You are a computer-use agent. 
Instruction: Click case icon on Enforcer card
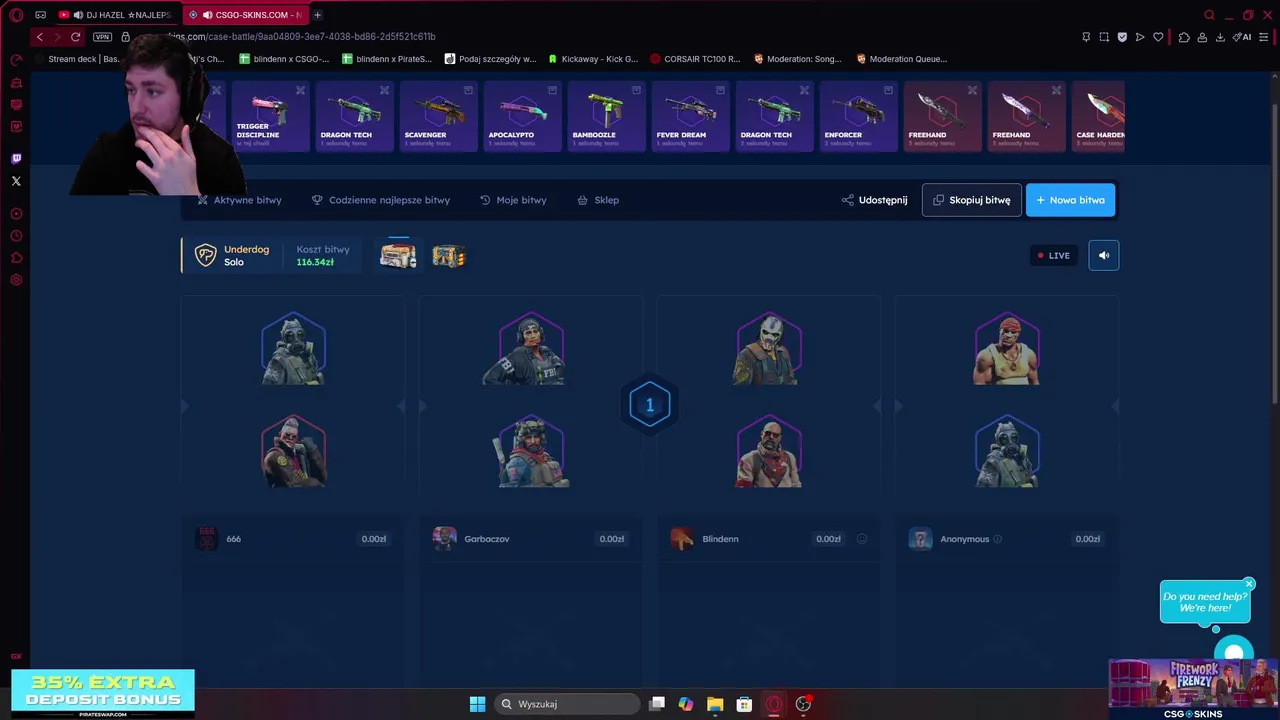888,90
